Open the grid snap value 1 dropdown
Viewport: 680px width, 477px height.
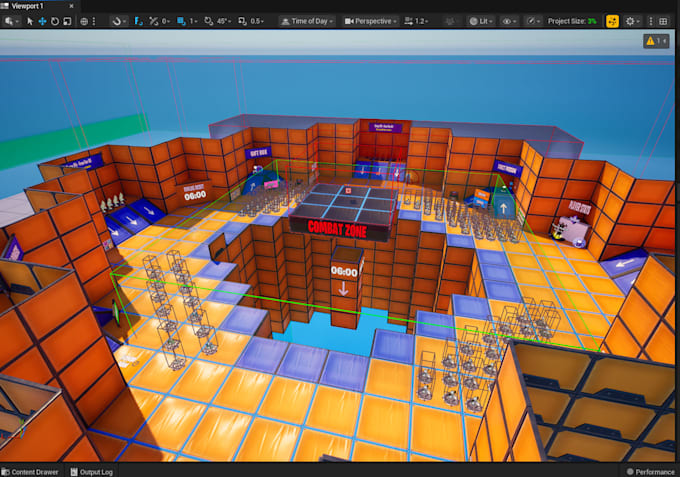pyautogui.click(x=193, y=21)
